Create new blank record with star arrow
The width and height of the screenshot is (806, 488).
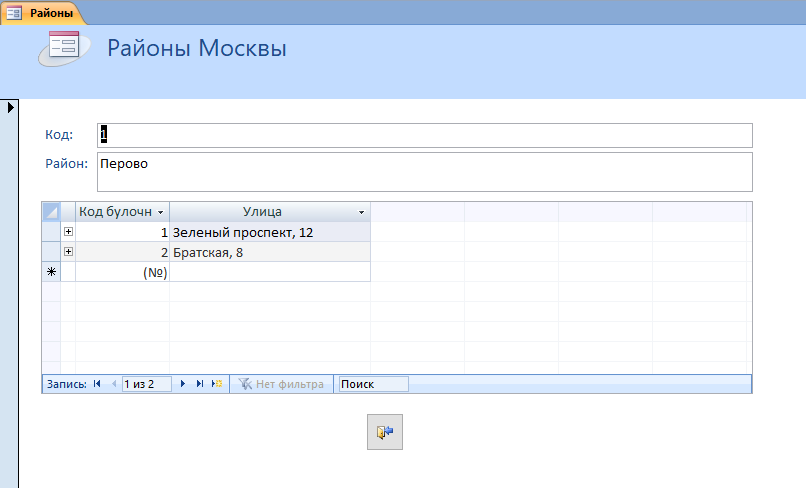click(x=217, y=384)
